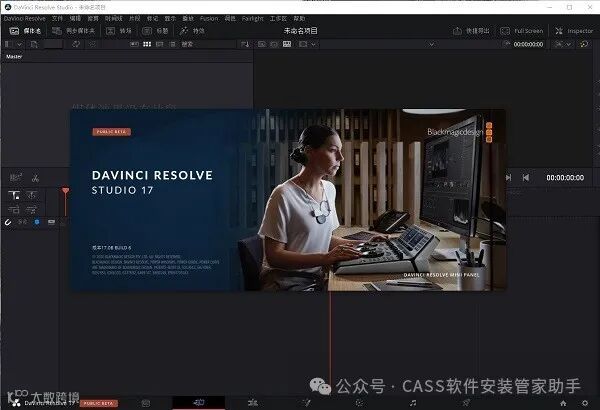Switch to the Media page
The image size is (600, 410).
coord(146,403)
